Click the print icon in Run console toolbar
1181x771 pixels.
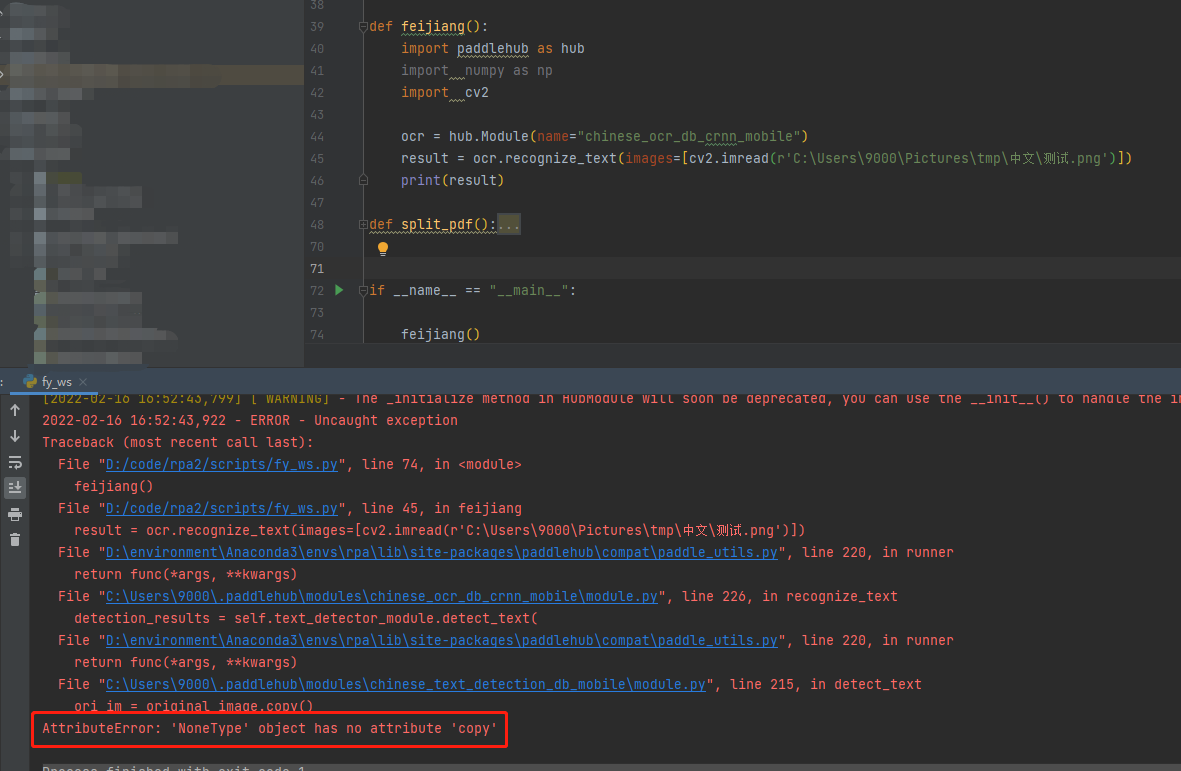15,514
